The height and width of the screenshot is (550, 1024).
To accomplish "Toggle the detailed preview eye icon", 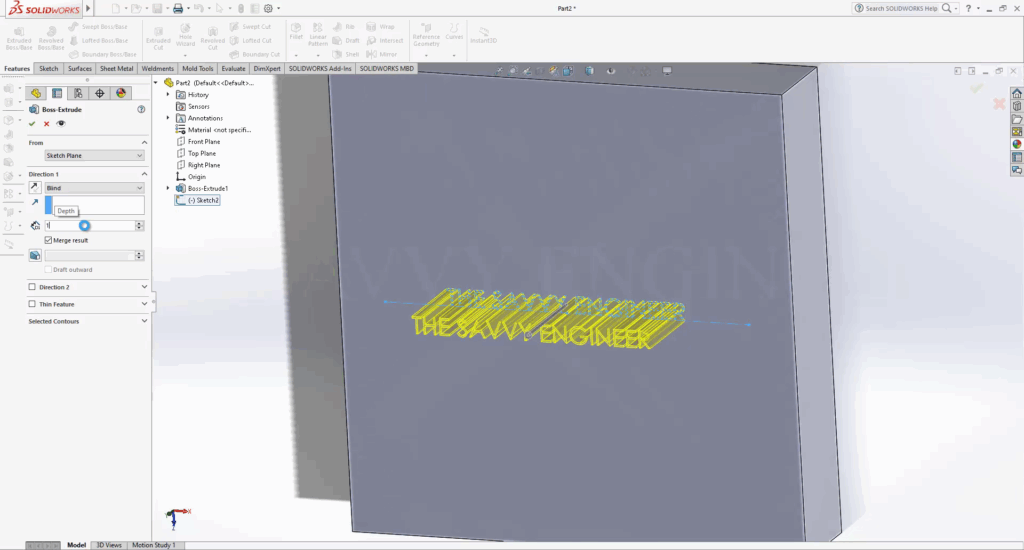I will pos(61,123).
